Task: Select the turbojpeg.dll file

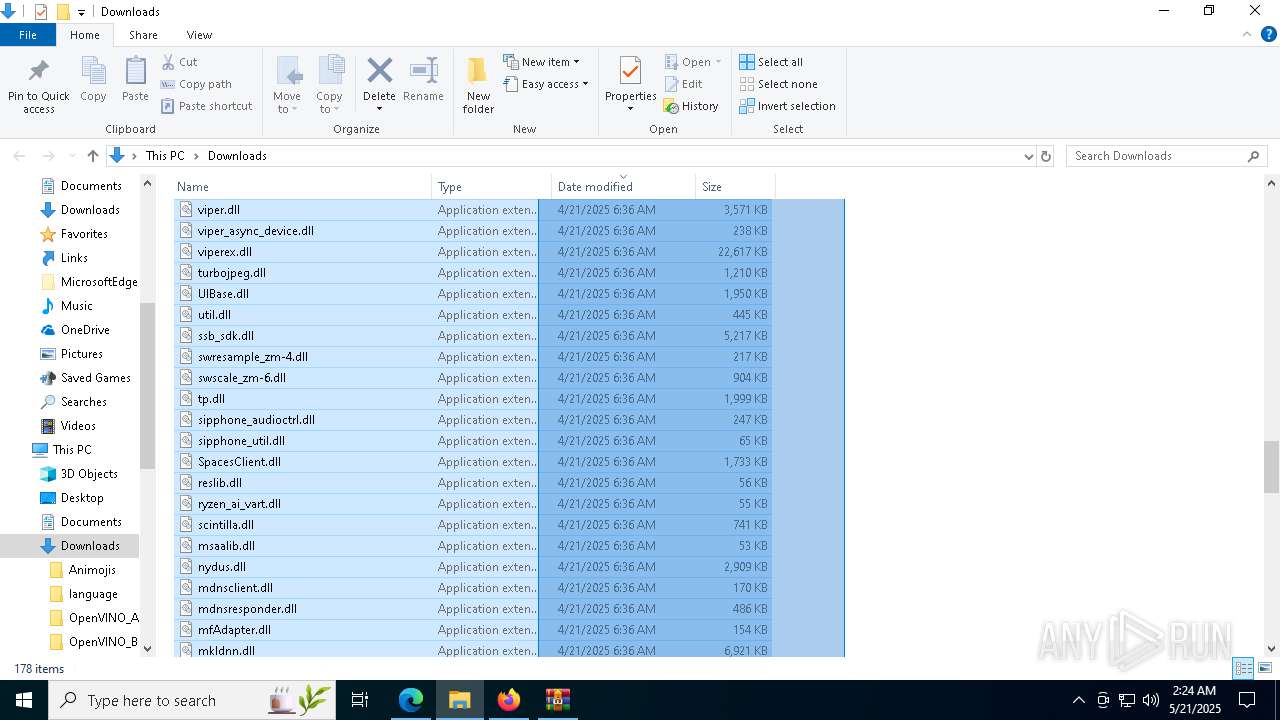Action: click(231, 273)
